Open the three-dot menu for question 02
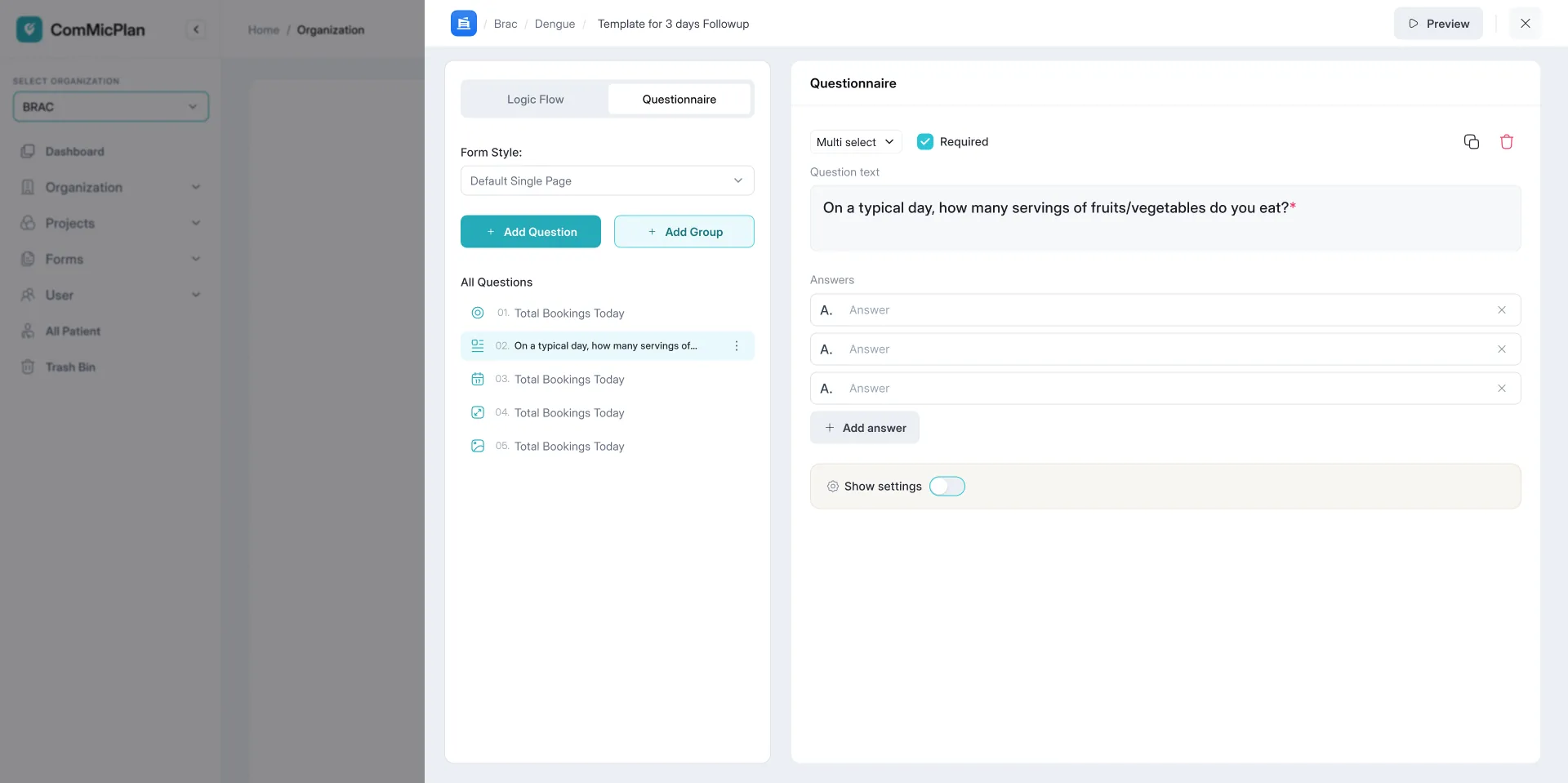The width and height of the screenshot is (1568, 783). pos(737,346)
